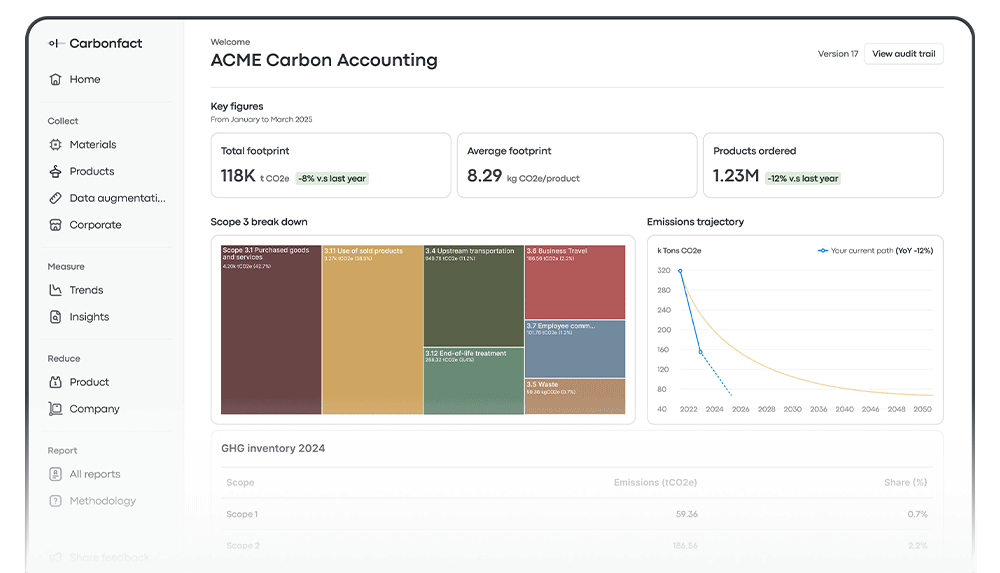The height and width of the screenshot is (573, 1000).
Task: Click the Products icon in sidebar
Action: 55,172
